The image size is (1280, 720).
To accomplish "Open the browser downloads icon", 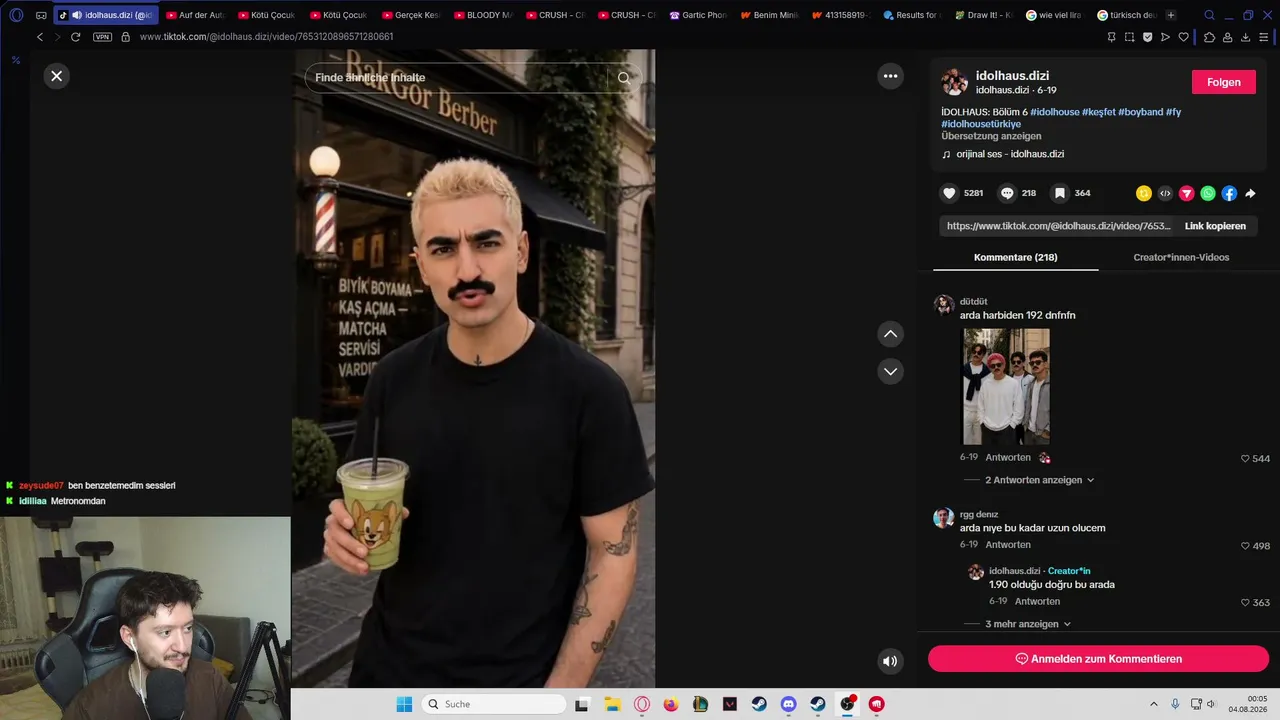I will [x=1246, y=37].
